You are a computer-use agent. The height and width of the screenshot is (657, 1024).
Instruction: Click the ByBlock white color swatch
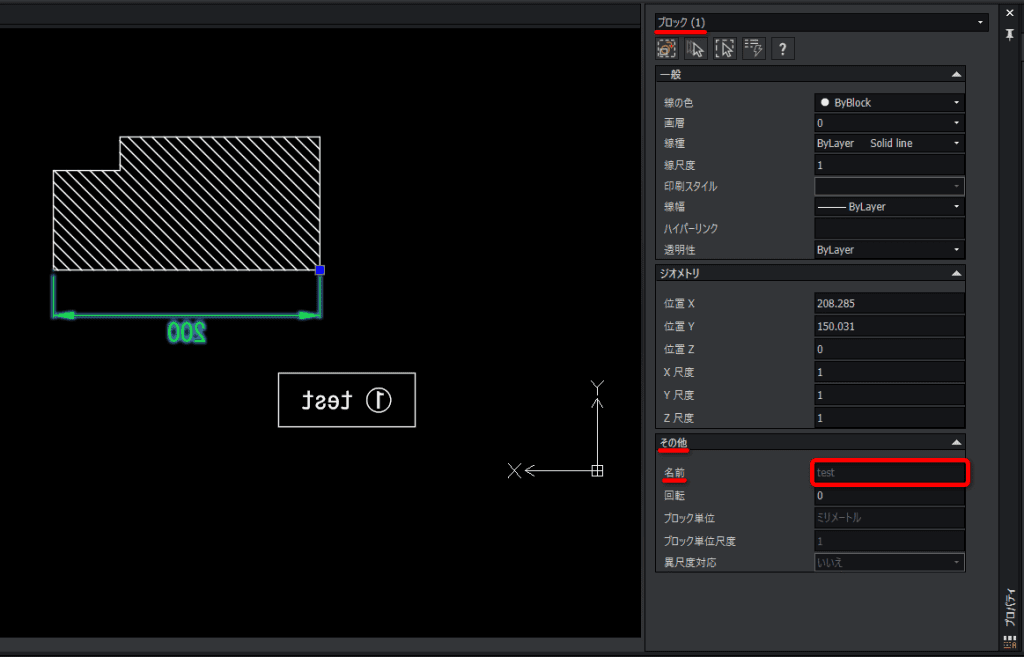click(x=825, y=103)
